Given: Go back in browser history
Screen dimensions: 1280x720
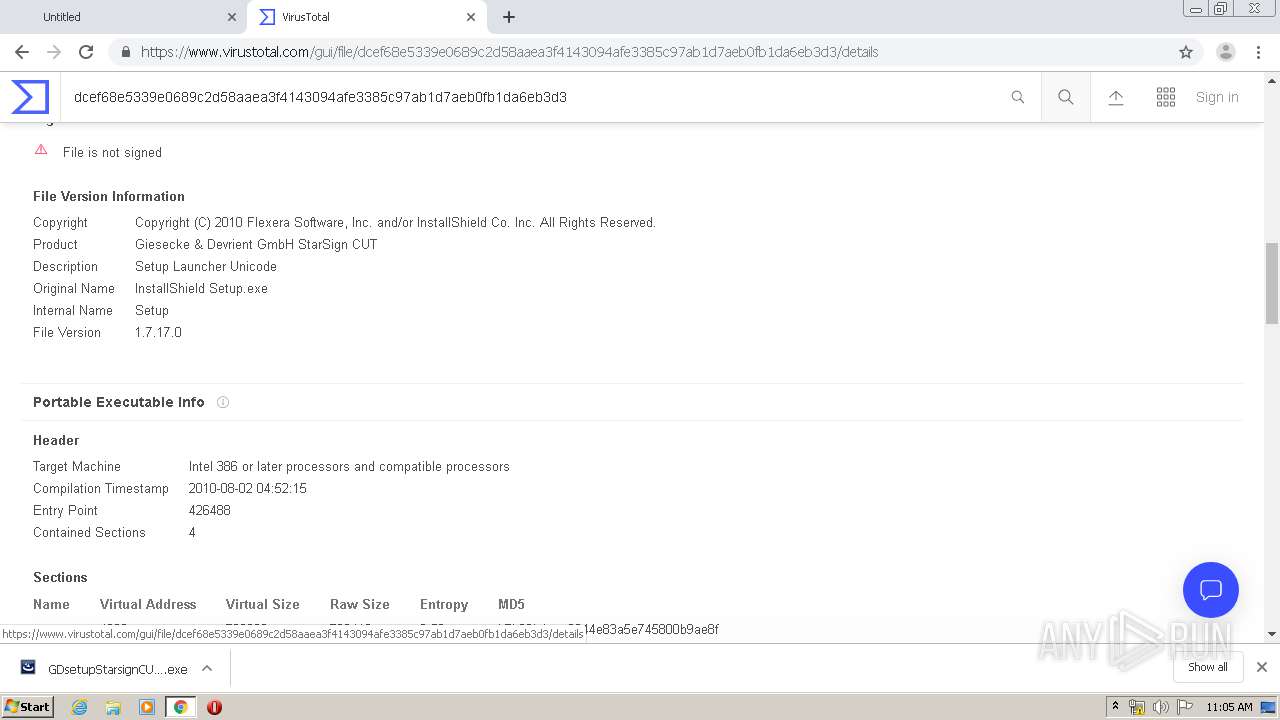Looking at the screenshot, I should pos(22,52).
